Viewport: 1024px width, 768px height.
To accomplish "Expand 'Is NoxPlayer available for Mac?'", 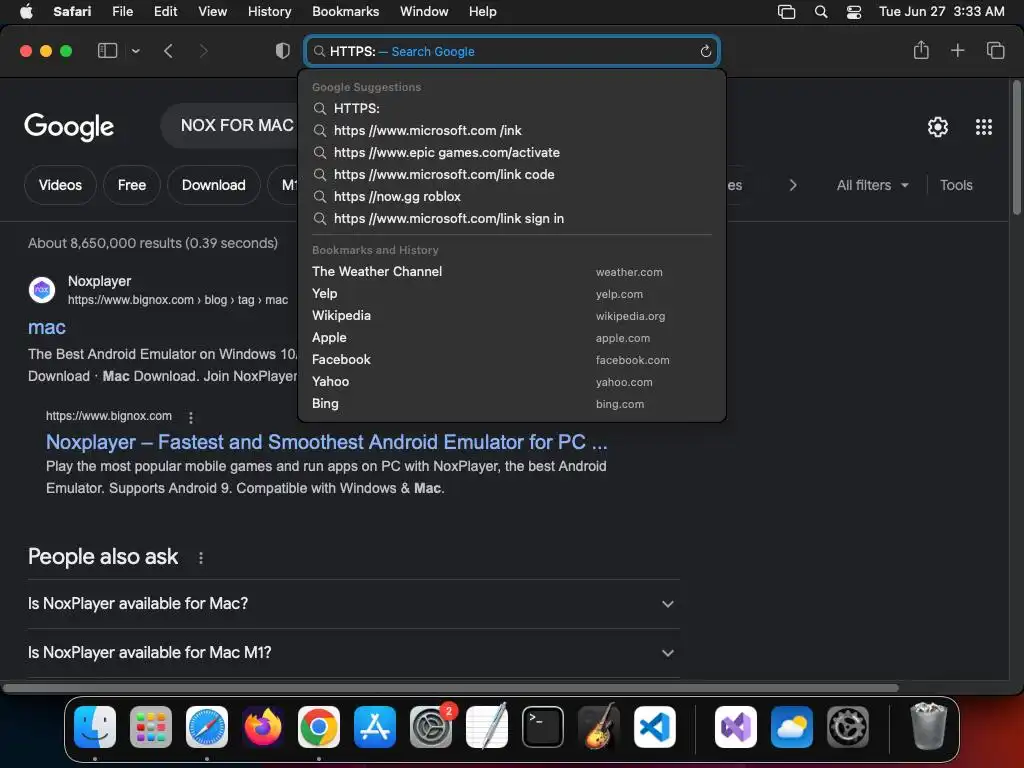I will pos(353,604).
